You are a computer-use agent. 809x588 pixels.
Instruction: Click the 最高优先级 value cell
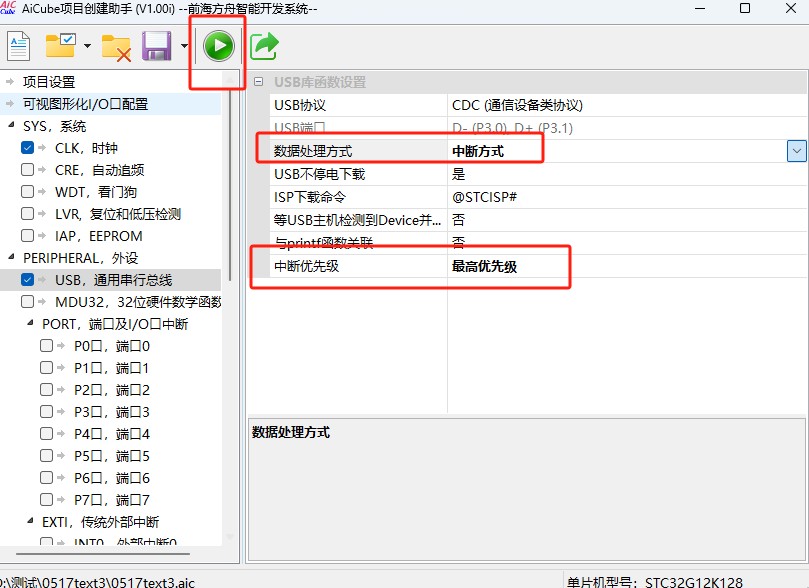tap(627, 266)
